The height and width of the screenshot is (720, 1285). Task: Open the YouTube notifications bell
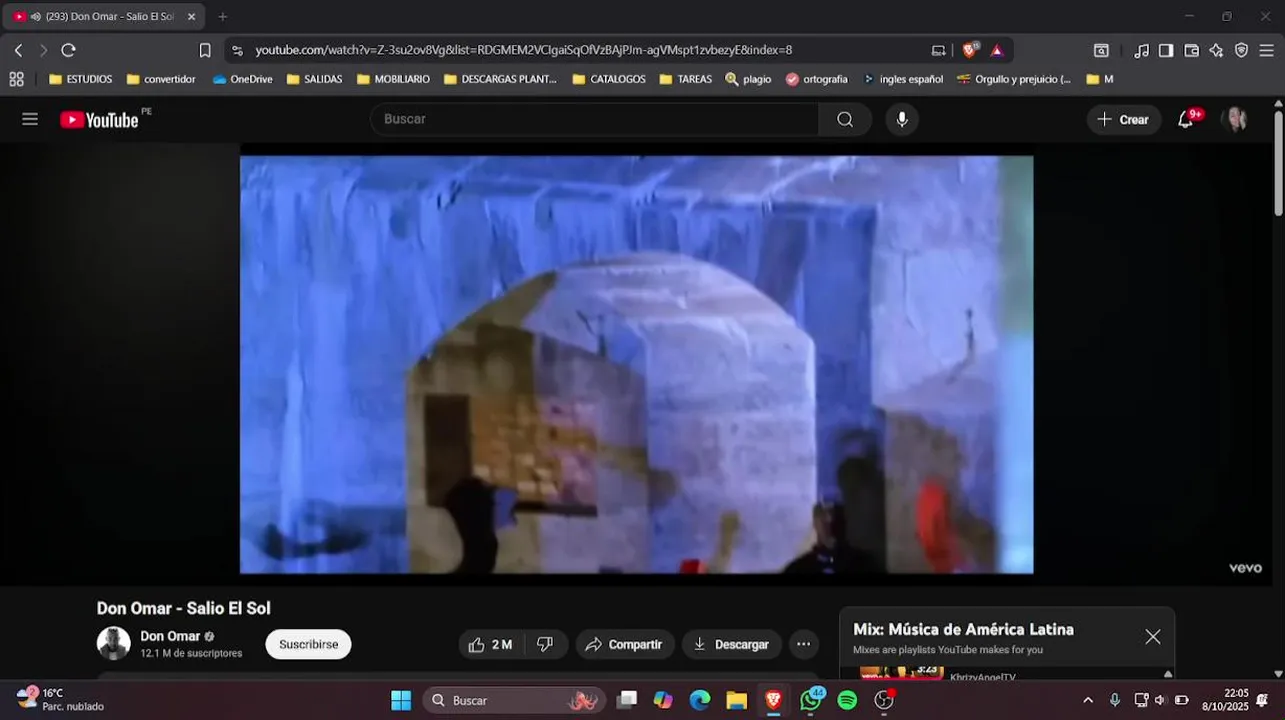point(1186,119)
